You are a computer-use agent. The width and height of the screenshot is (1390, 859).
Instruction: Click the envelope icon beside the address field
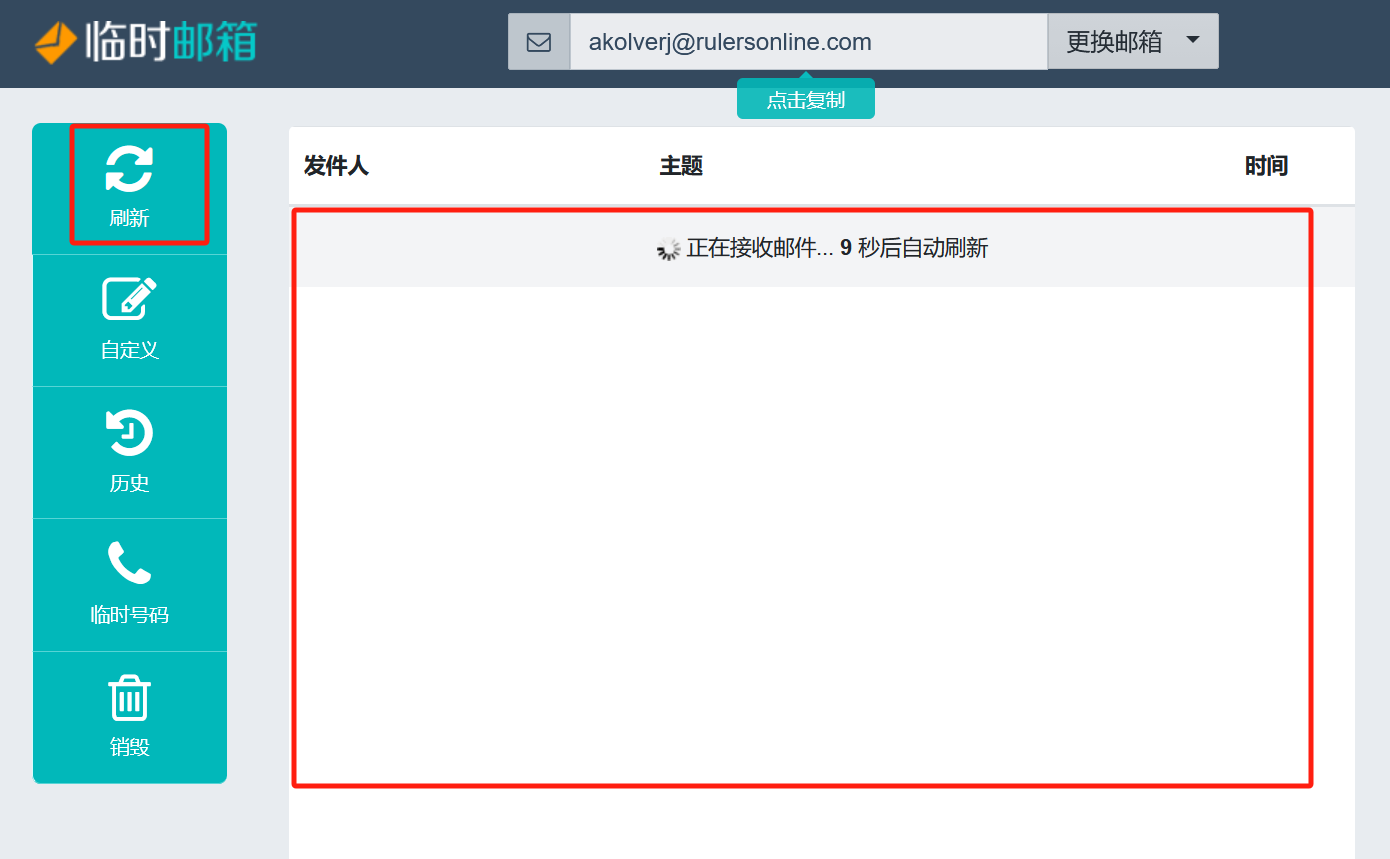click(x=539, y=42)
